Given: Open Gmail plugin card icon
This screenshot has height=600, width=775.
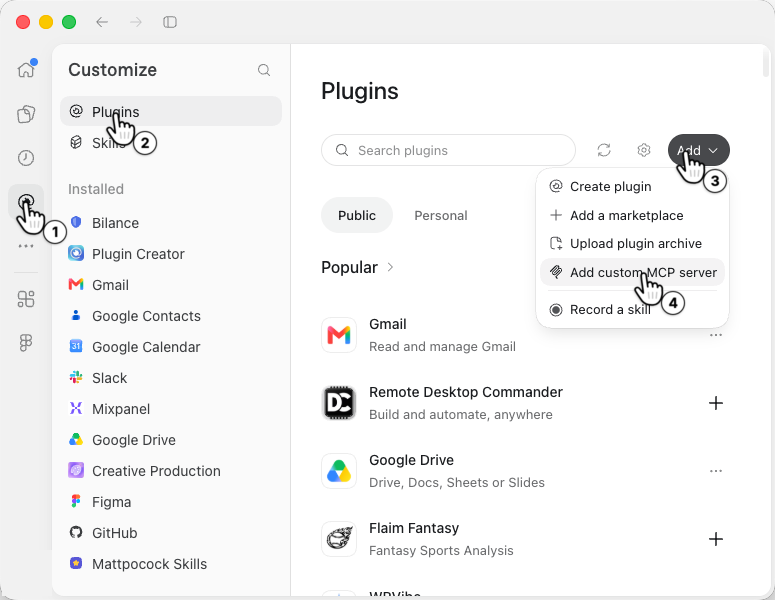Looking at the screenshot, I should click(x=339, y=335).
